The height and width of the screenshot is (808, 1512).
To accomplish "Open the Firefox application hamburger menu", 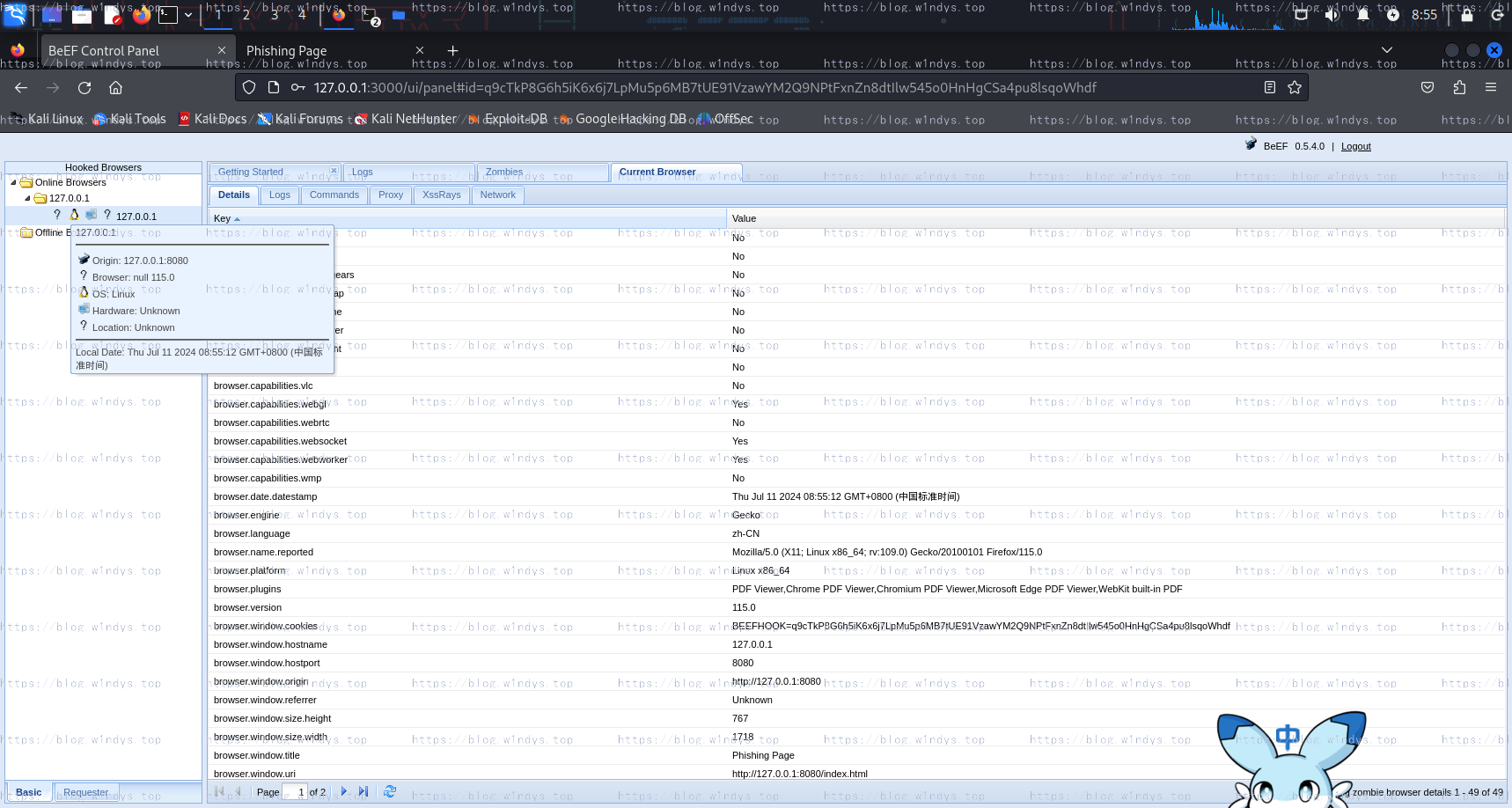I will 1490,88.
